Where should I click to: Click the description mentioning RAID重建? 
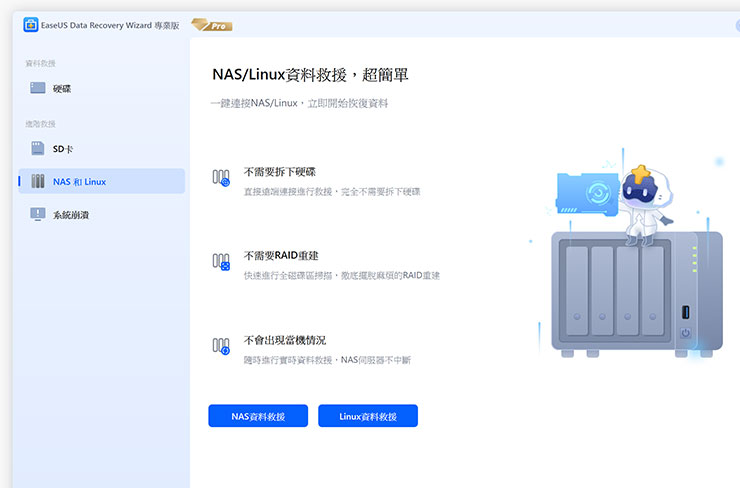pyautogui.click(x=342, y=275)
